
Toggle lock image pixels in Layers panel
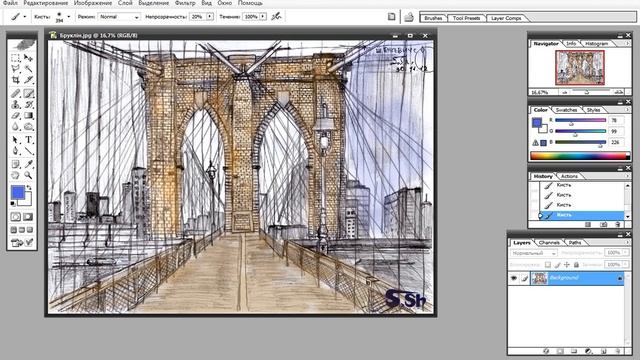click(557, 265)
